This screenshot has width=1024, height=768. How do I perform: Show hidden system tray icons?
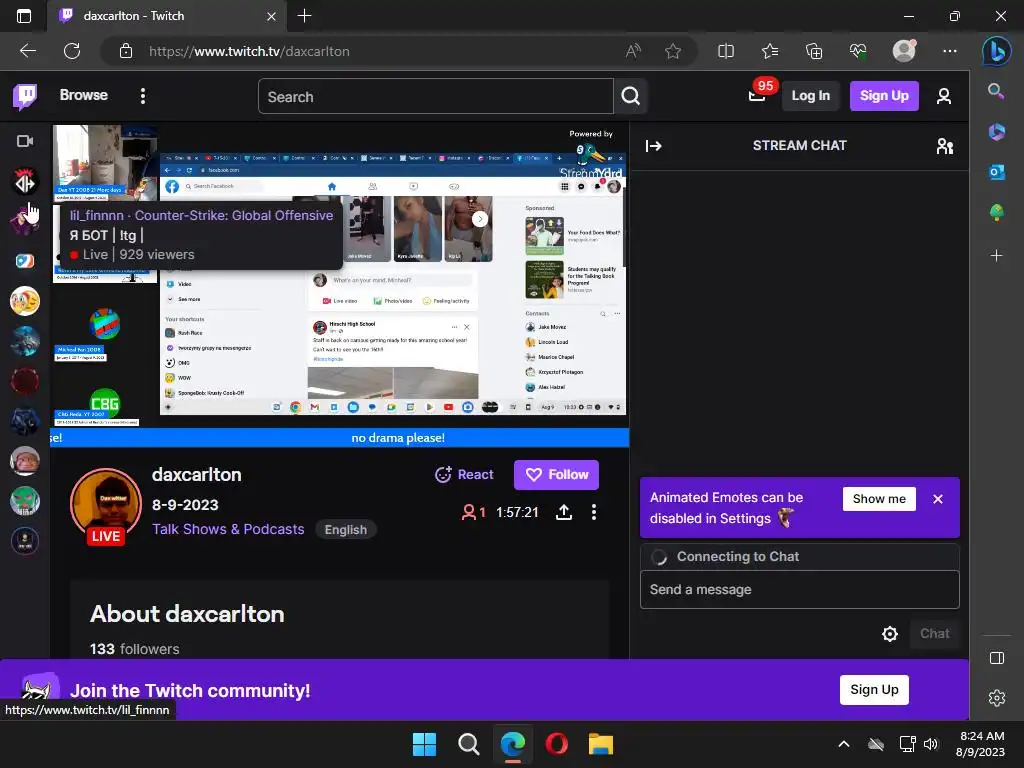click(x=844, y=744)
